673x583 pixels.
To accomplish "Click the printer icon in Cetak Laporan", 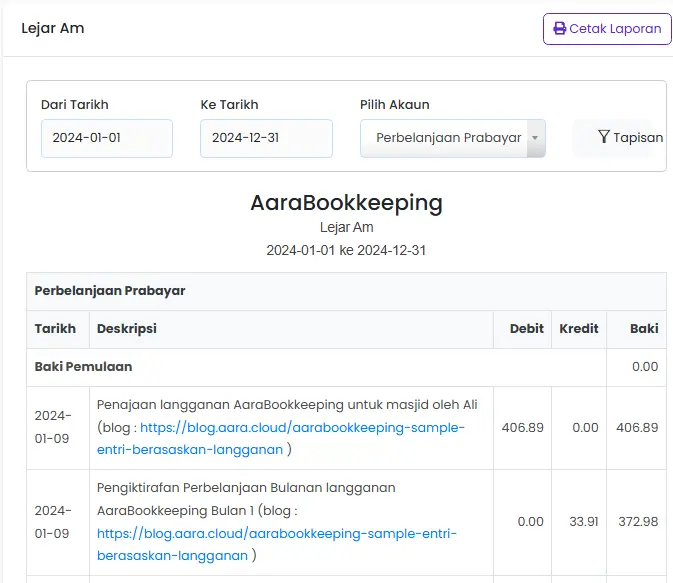I will [x=559, y=29].
